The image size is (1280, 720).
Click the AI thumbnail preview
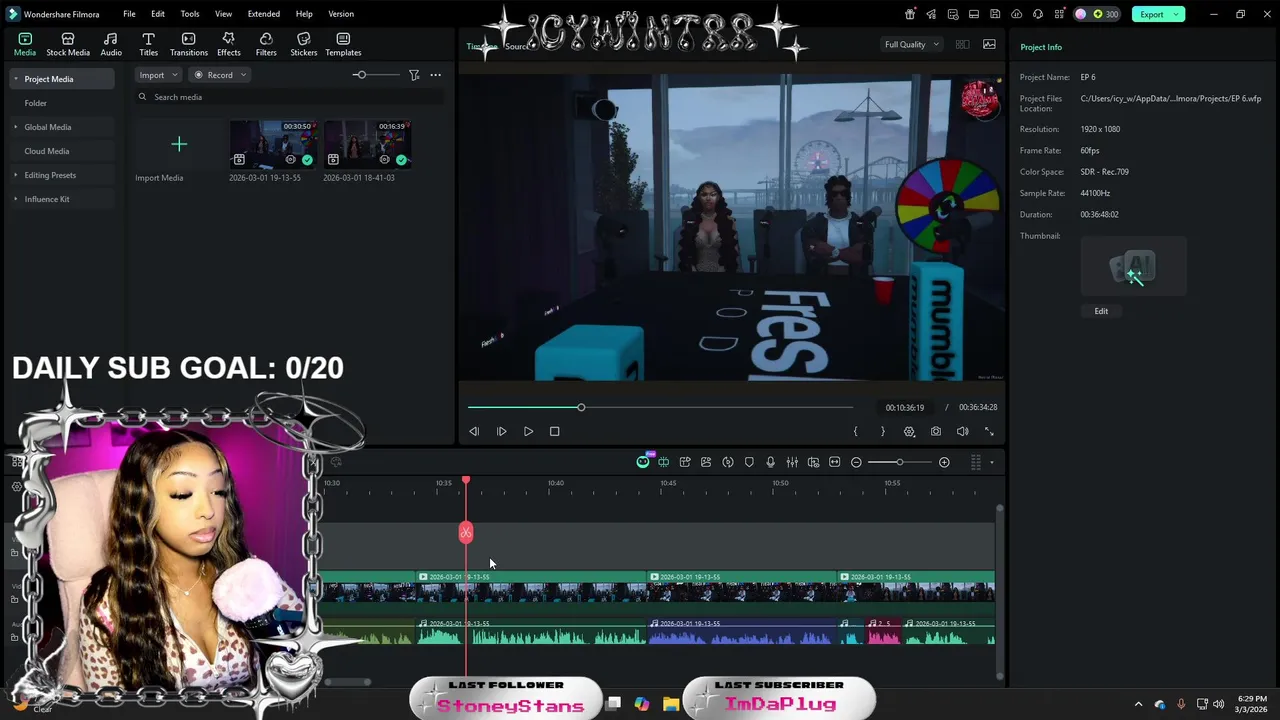pos(1133,267)
